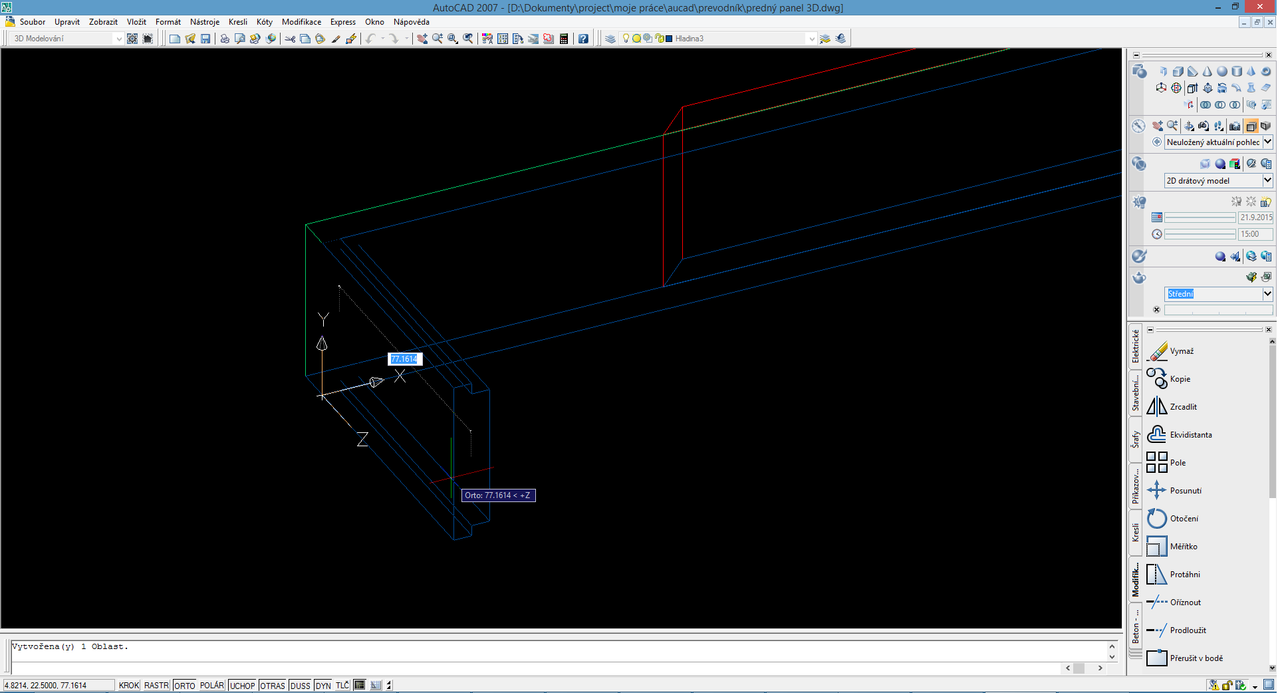This screenshot has height=693, width=1280.
Task: Click the Protáhni (stretch) tool icon
Action: click(x=1157, y=575)
